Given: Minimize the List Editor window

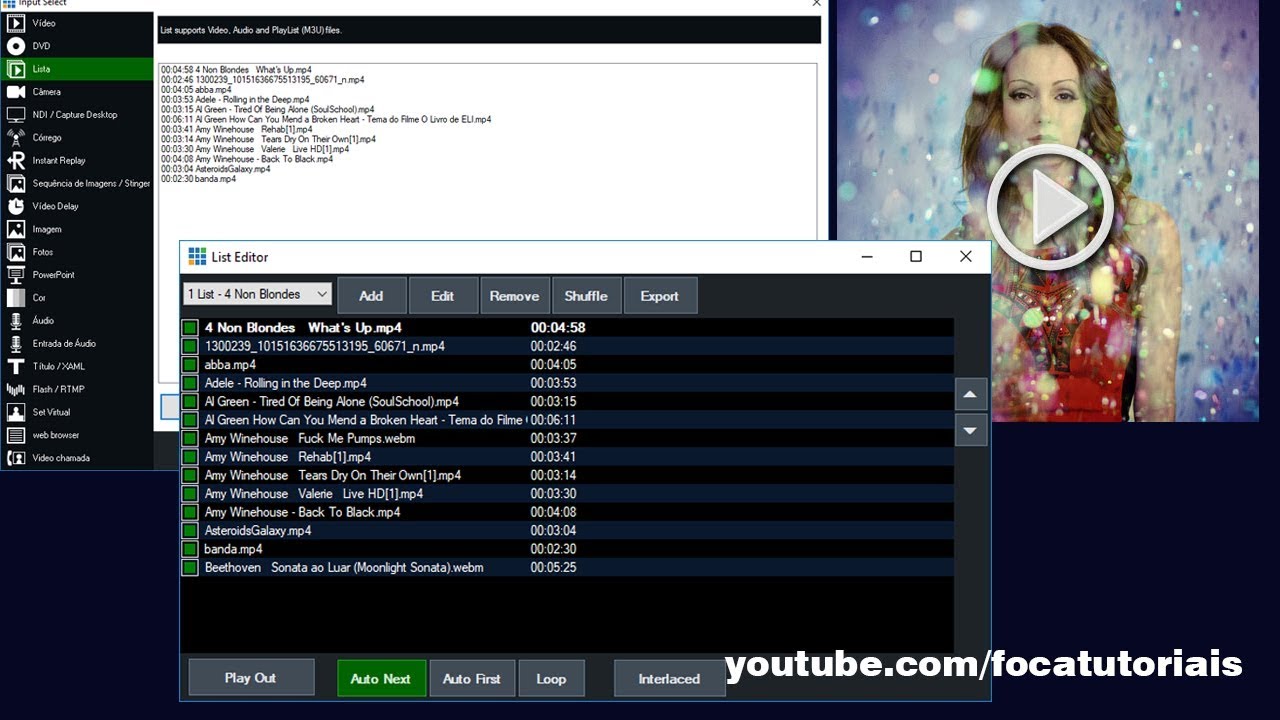Looking at the screenshot, I should coord(868,257).
